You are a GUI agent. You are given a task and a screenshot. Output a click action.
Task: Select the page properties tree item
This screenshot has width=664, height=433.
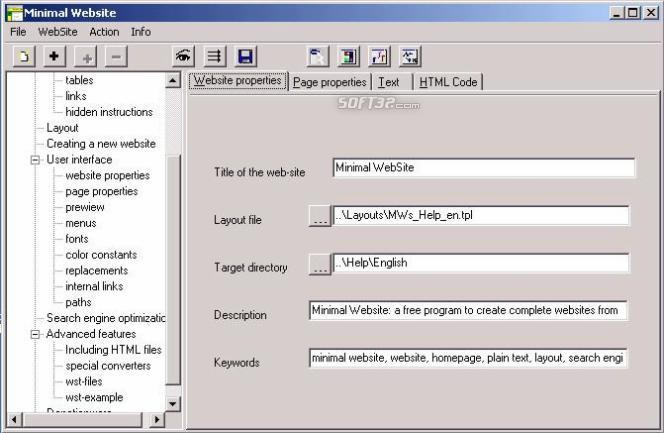102,191
